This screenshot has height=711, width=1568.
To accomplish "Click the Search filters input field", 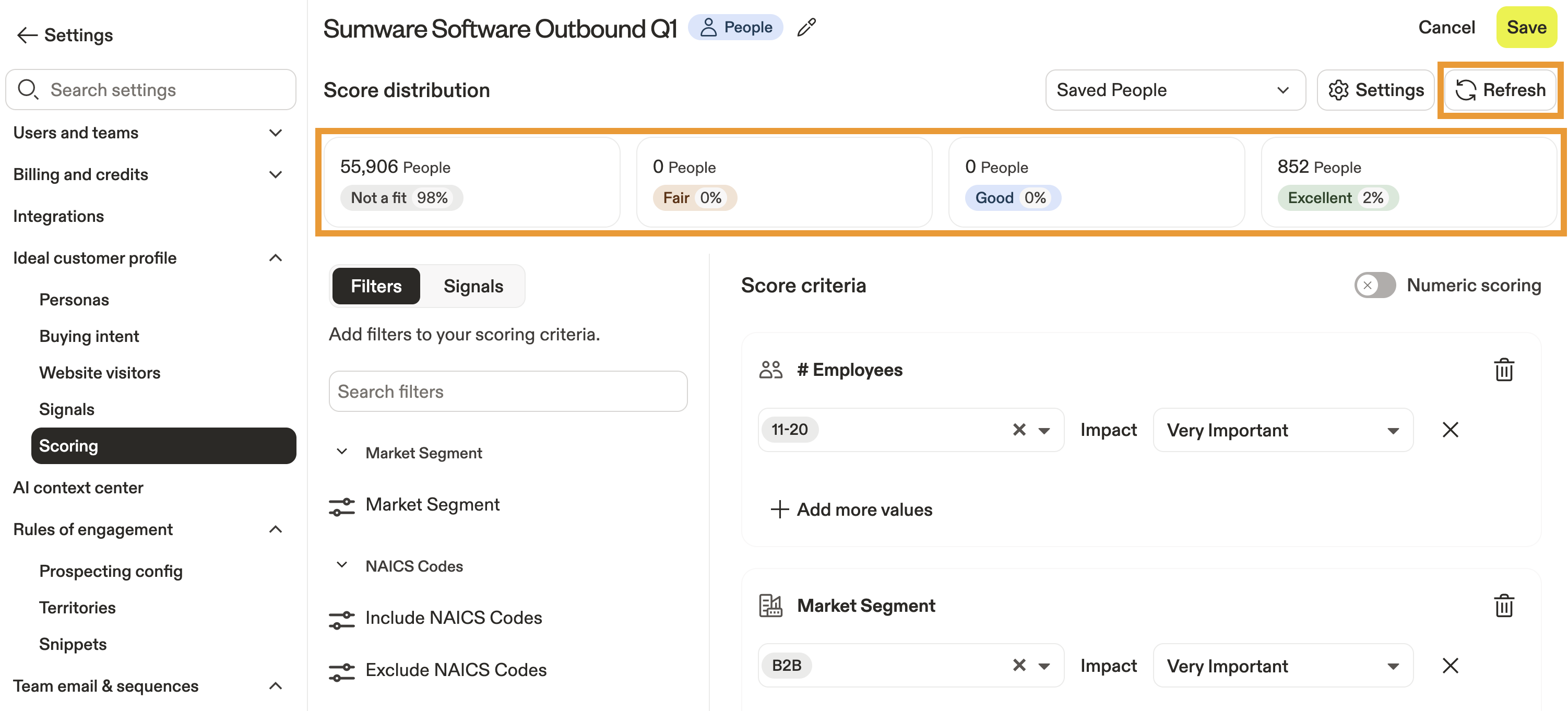I will click(508, 392).
